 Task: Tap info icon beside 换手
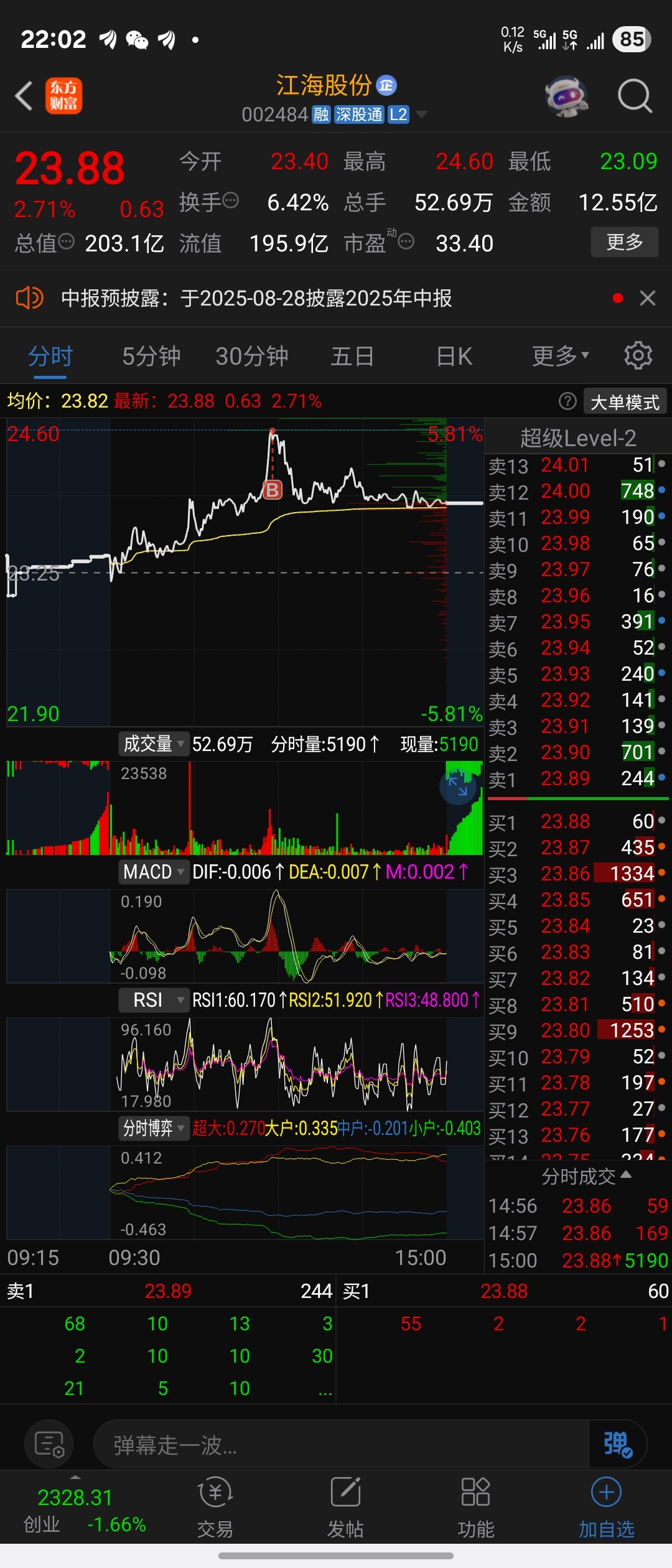click(231, 200)
